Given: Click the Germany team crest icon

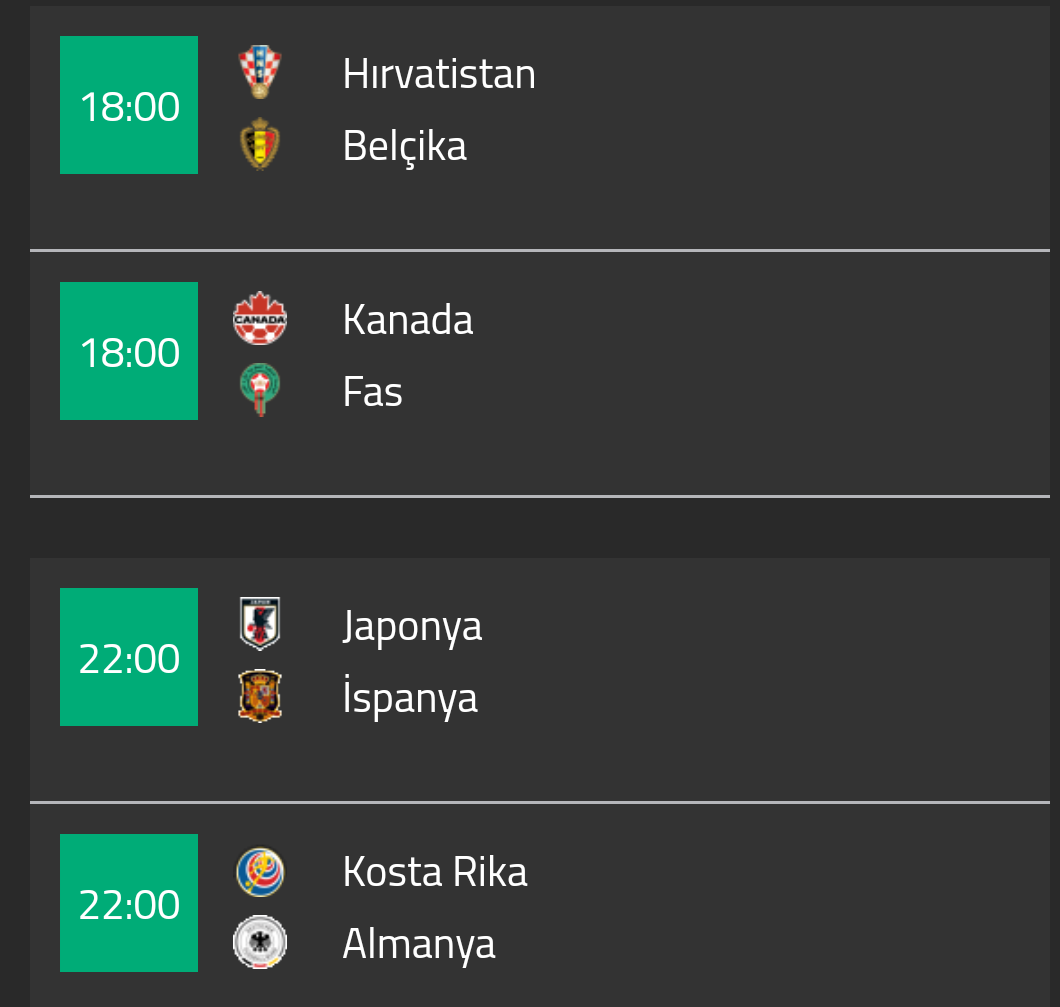Looking at the screenshot, I should point(260,942).
